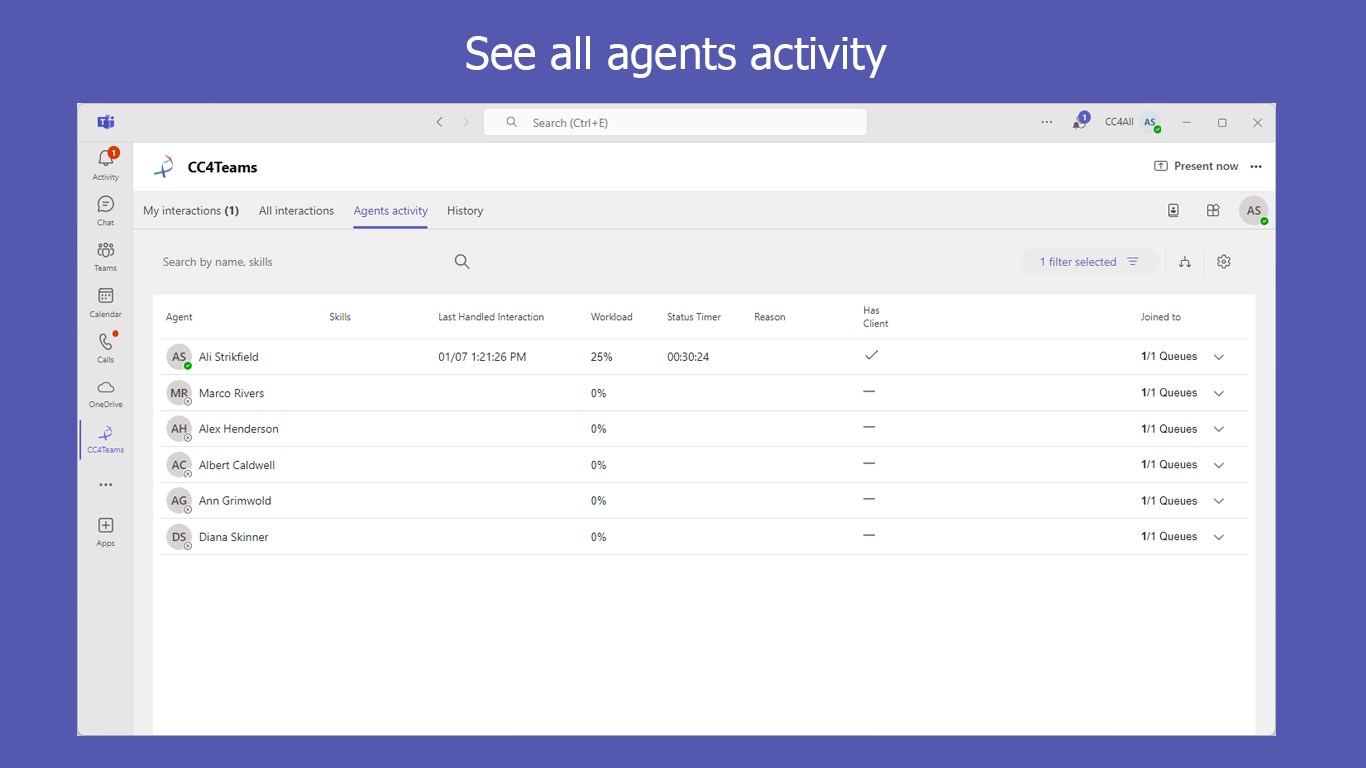The image size is (1366, 768).
Task: Go back with the navigation arrow
Action: click(x=439, y=122)
